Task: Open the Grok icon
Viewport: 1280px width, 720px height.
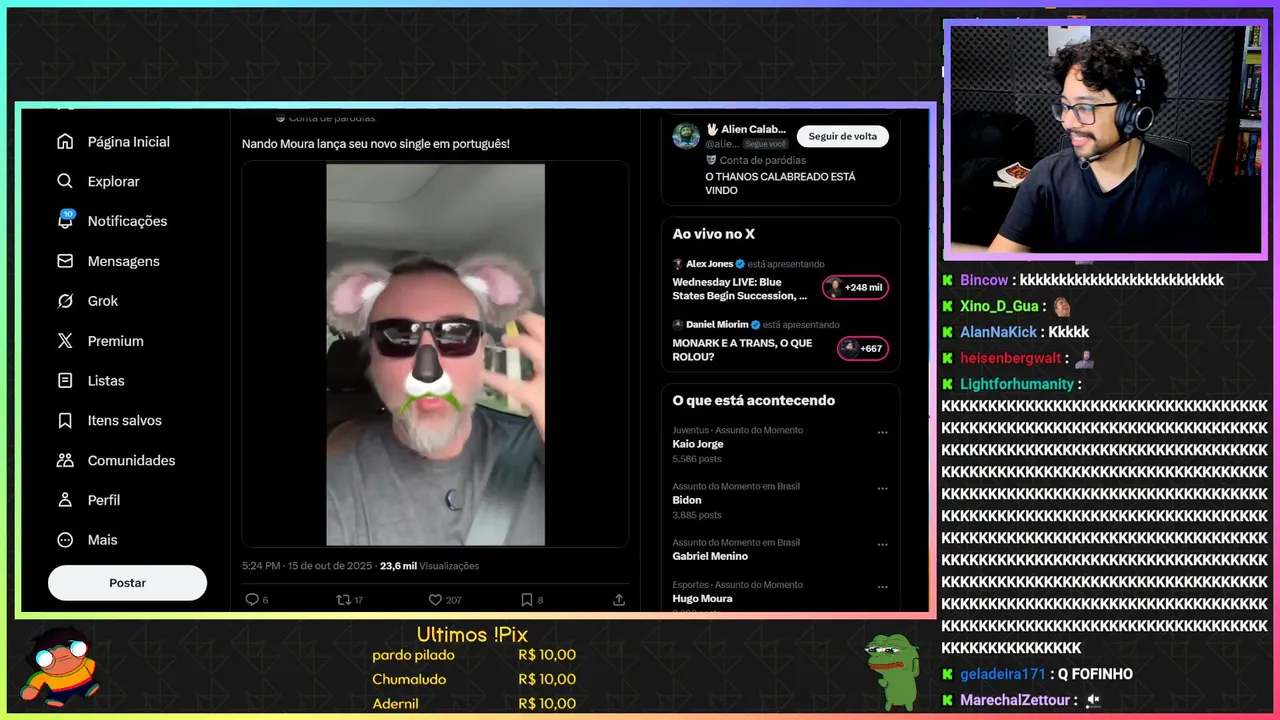Action: pos(65,301)
